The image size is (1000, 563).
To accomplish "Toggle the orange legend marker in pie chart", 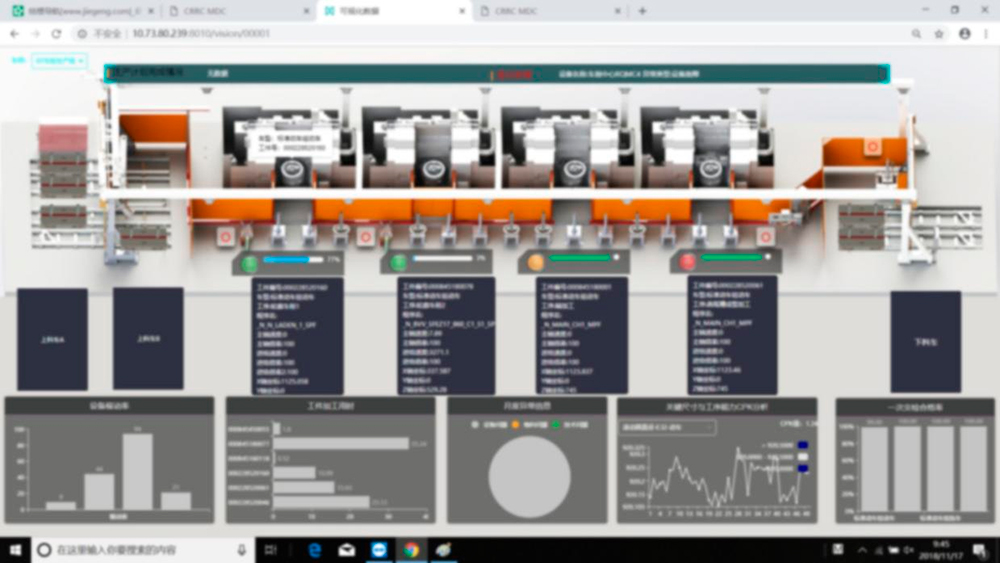I will click(x=513, y=424).
